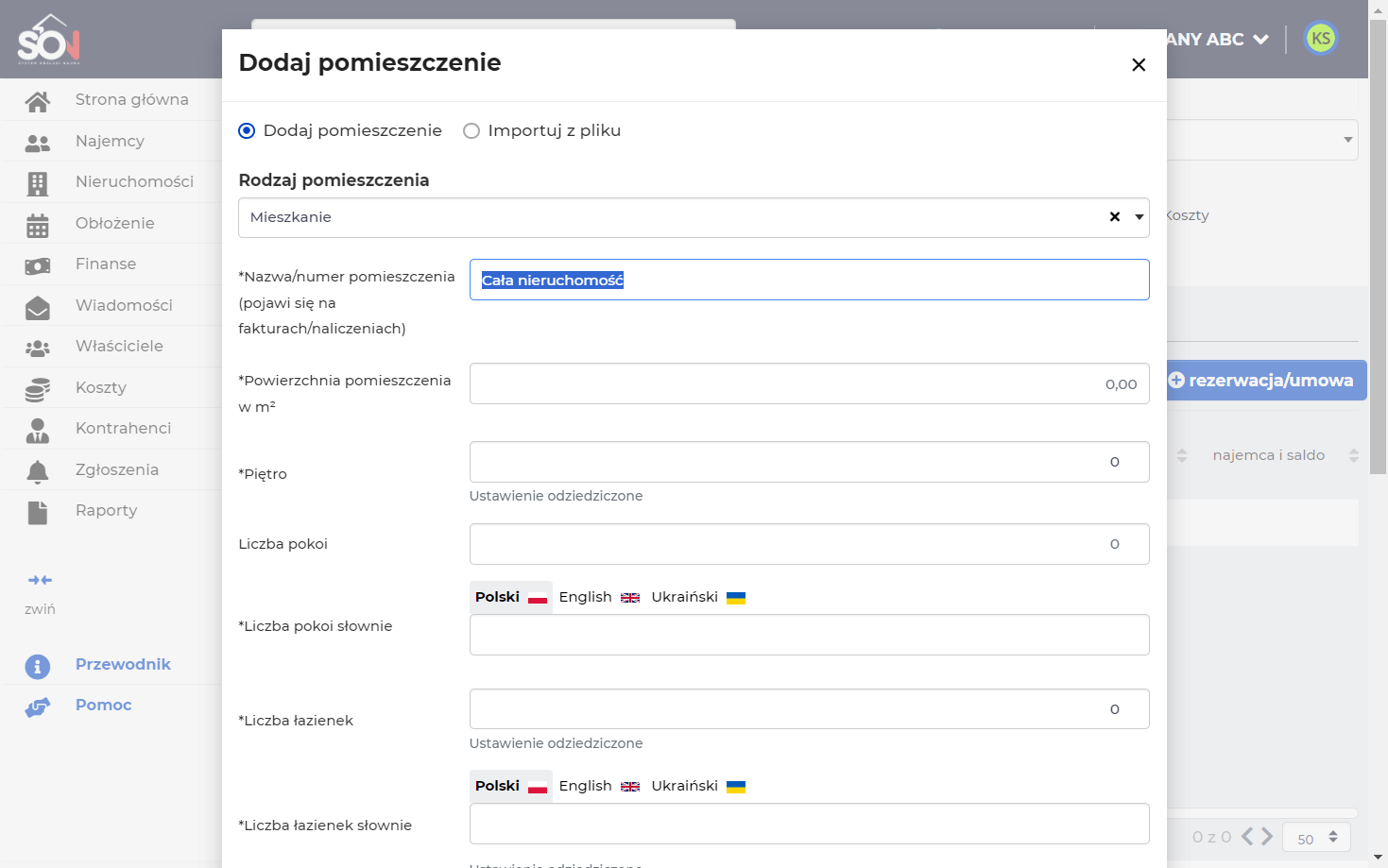Open the Właściciele group icon
Screen dimensions: 1388x868
pos(38,349)
